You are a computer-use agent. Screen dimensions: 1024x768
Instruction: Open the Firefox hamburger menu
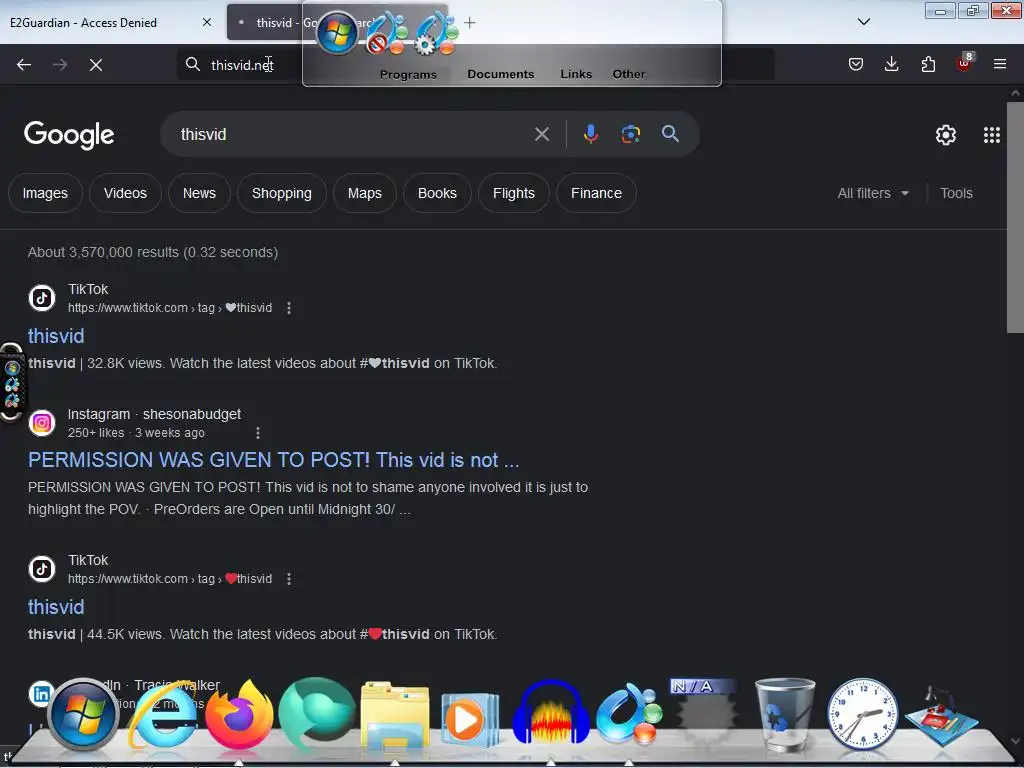pyautogui.click(x=1000, y=64)
